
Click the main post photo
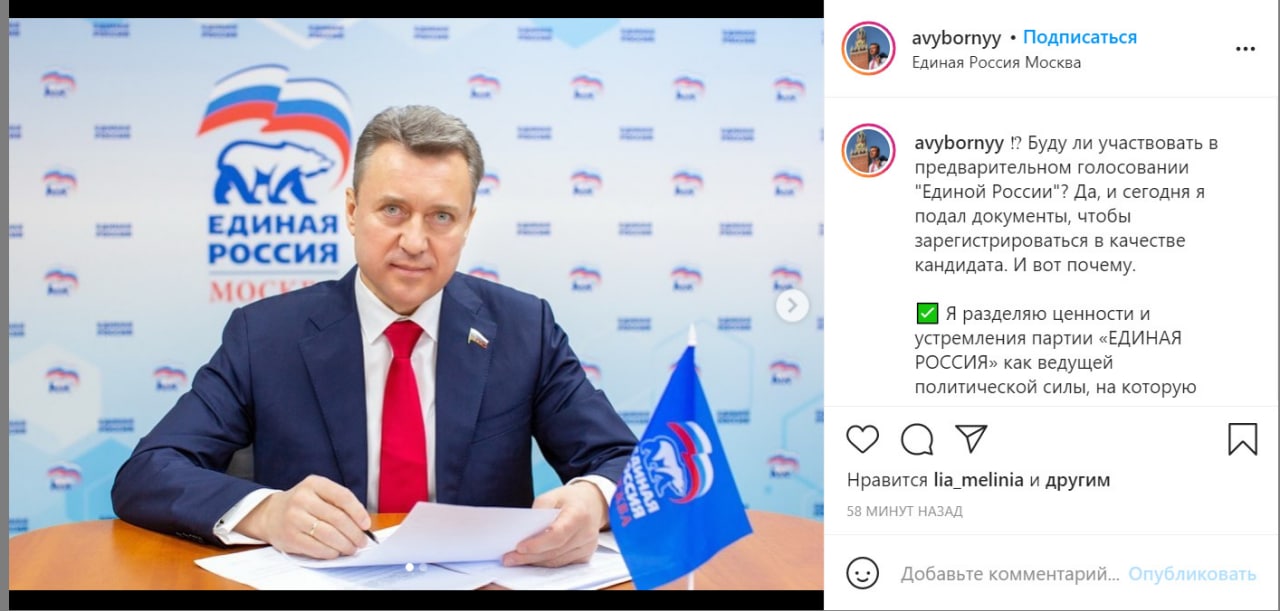[x=416, y=304]
